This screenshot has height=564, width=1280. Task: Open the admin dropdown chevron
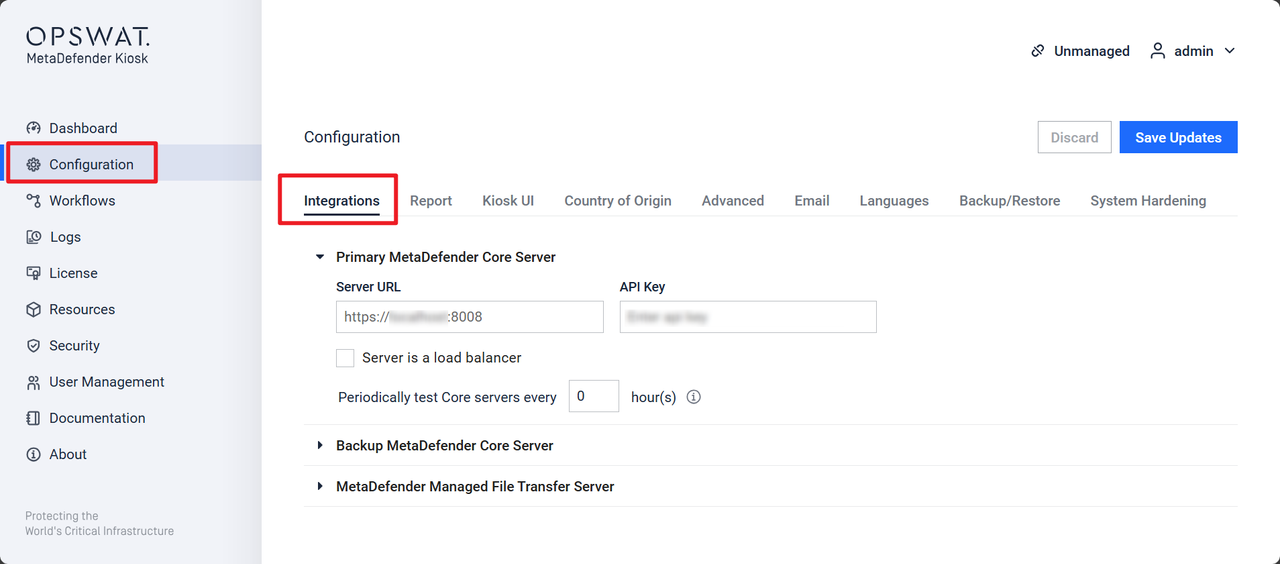(x=1230, y=51)
